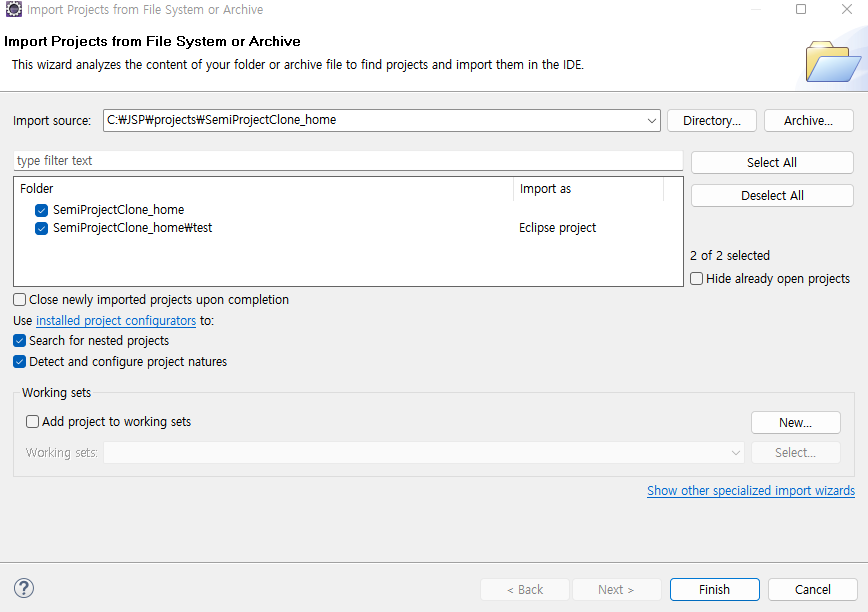
Task: Open the Working sets combo box
Action: [x=424, y=453]
